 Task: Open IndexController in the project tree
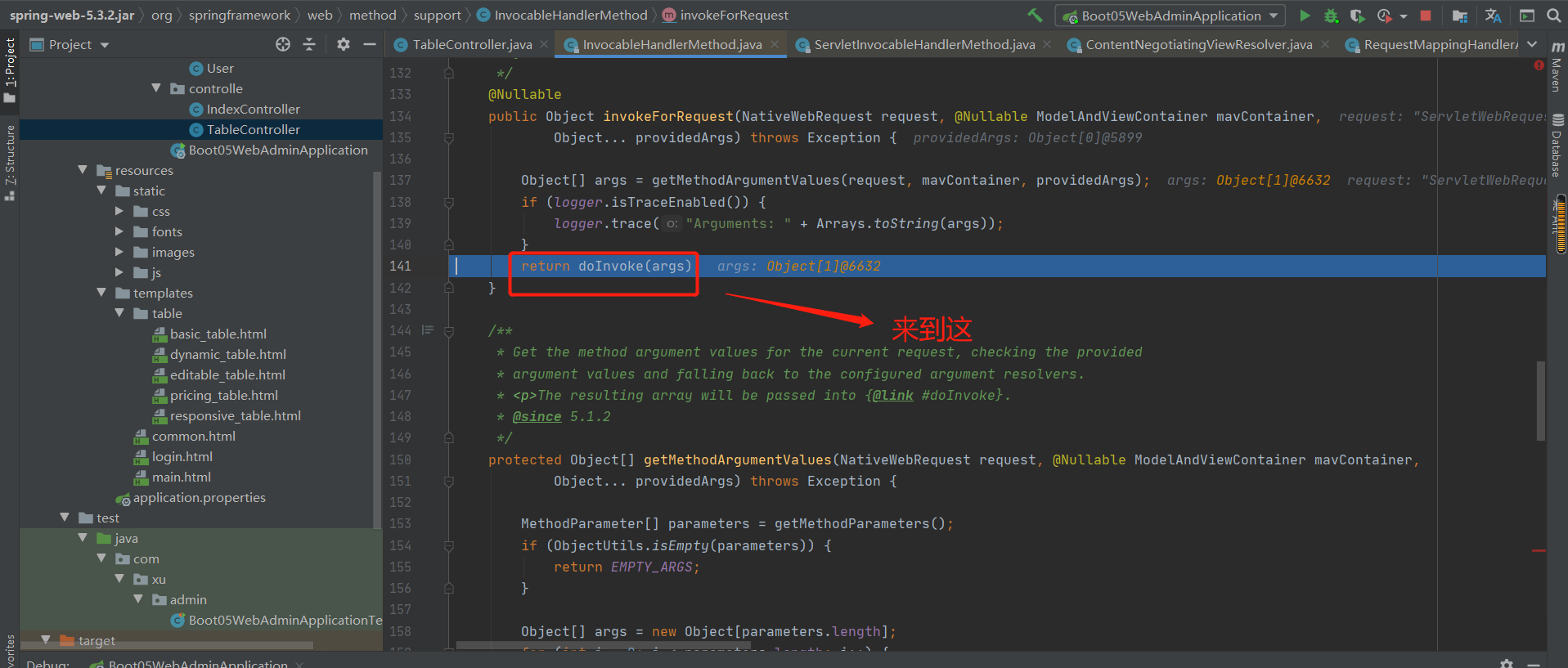point(253,110)
